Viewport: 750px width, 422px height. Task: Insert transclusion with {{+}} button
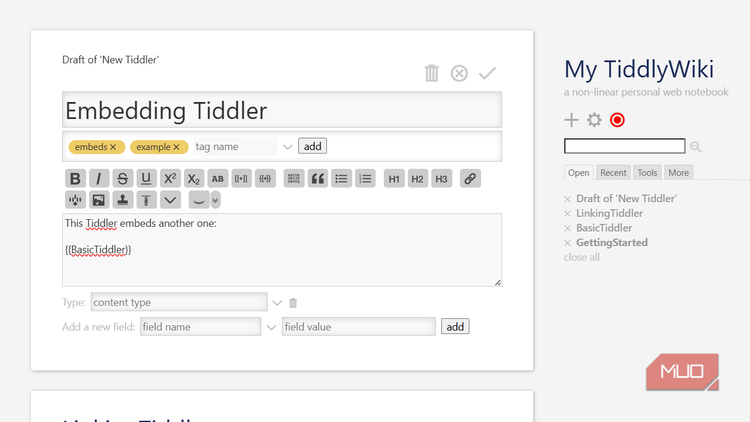coord(265,178)
